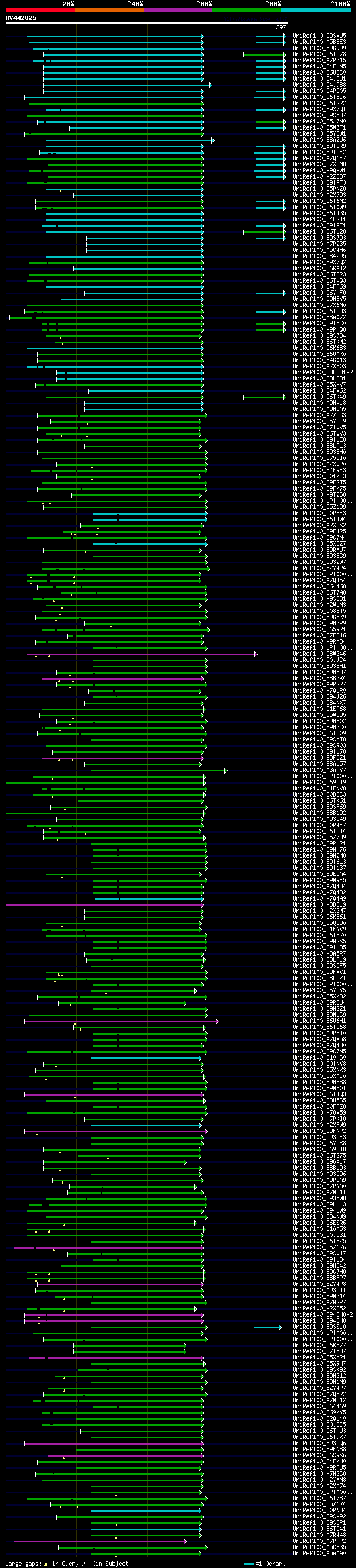Select hit label UniRef100_Q8LB81-2
The width and height of the screenshot is (356, 1568).
(x=323, y=373)
